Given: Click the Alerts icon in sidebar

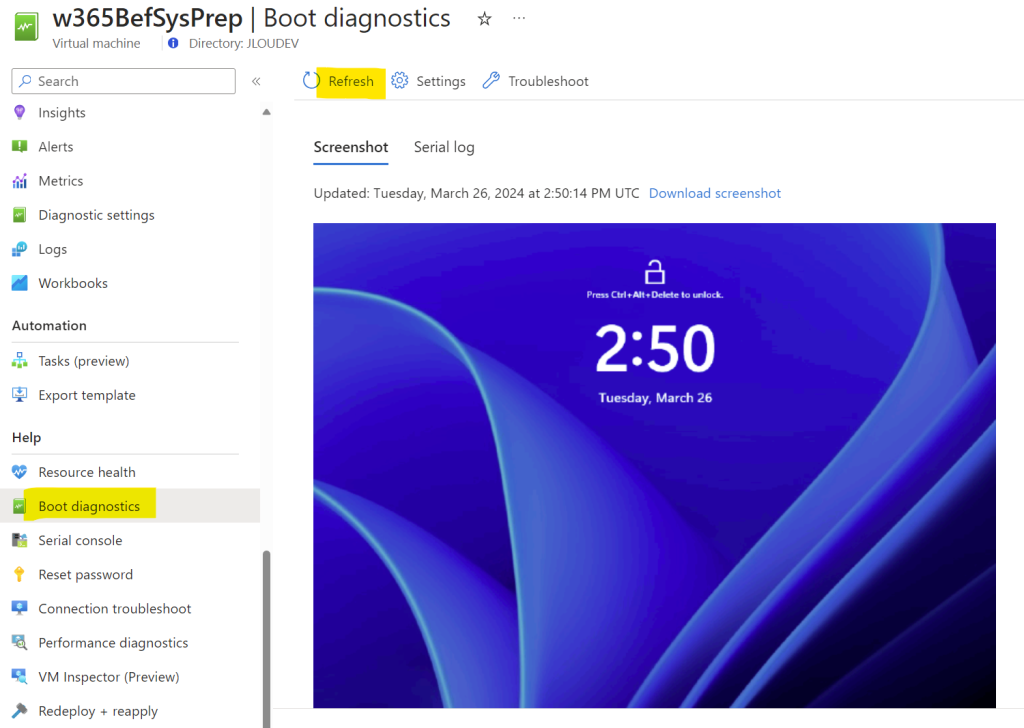Looking at the screenshot, I should pyautogui.click(x=20, y=146).
